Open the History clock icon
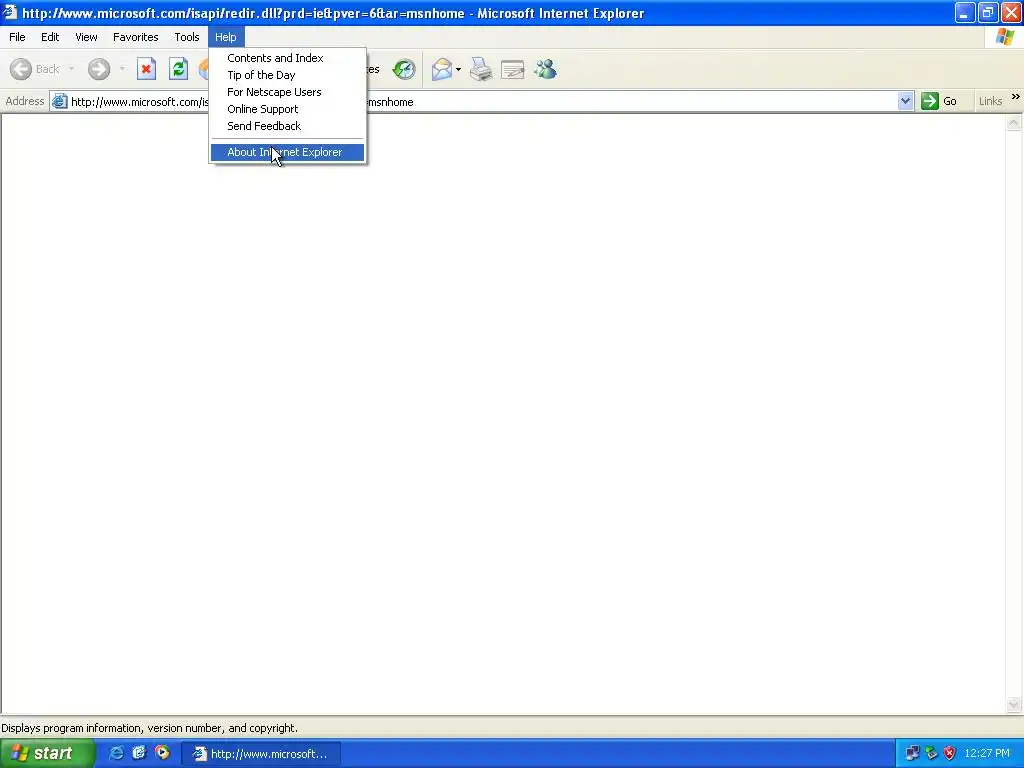Image resolution: width=1024 pixels, height=768 pixels. 404,69
